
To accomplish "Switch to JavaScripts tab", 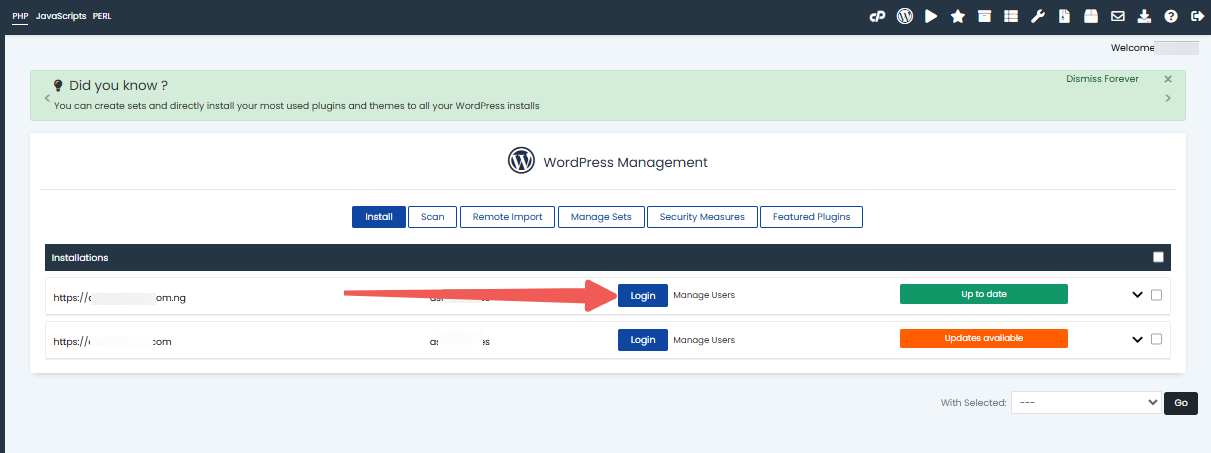I will click(61, 16).
